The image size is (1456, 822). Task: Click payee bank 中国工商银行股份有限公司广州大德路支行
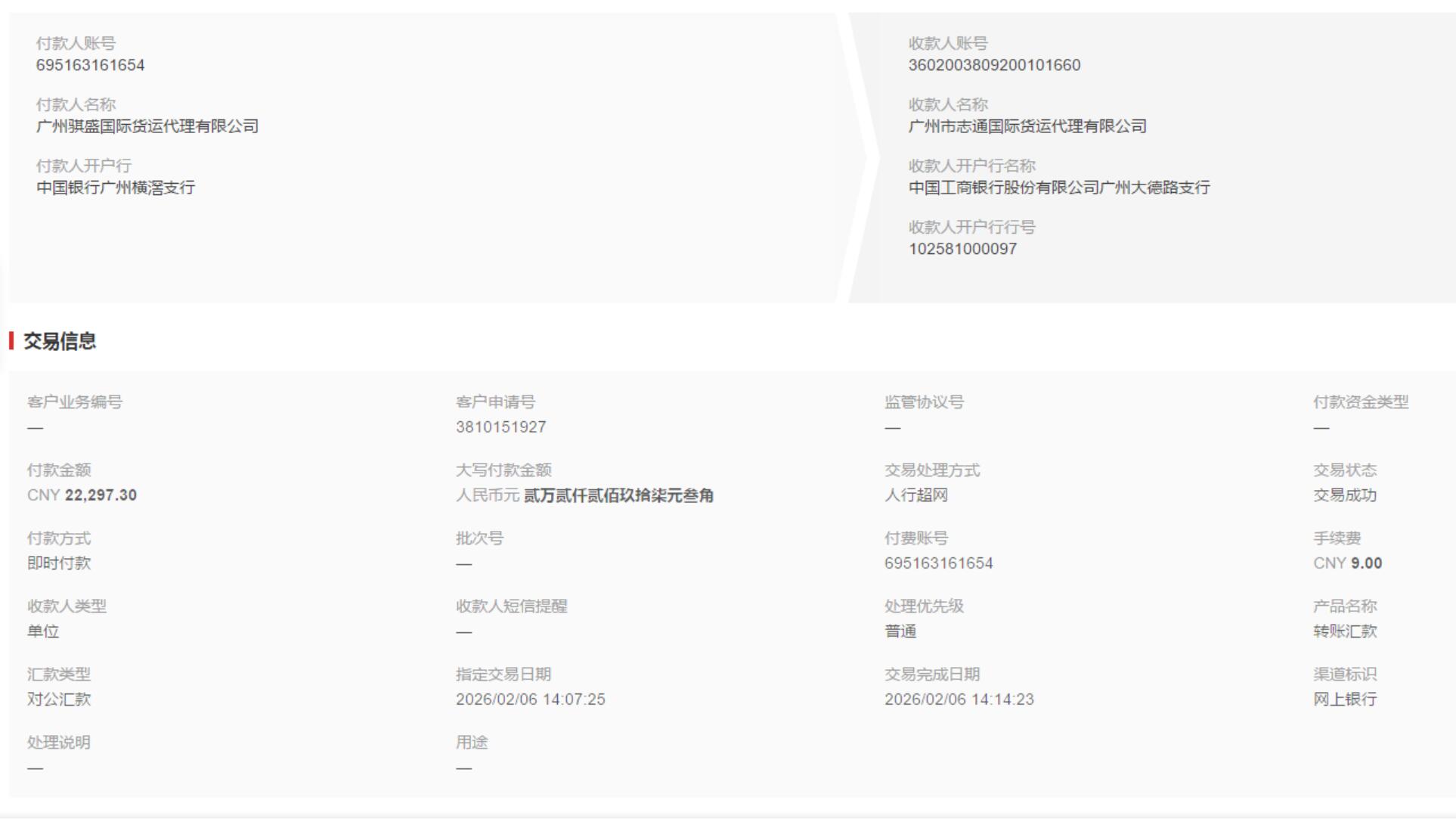[x=1059, y=188]
